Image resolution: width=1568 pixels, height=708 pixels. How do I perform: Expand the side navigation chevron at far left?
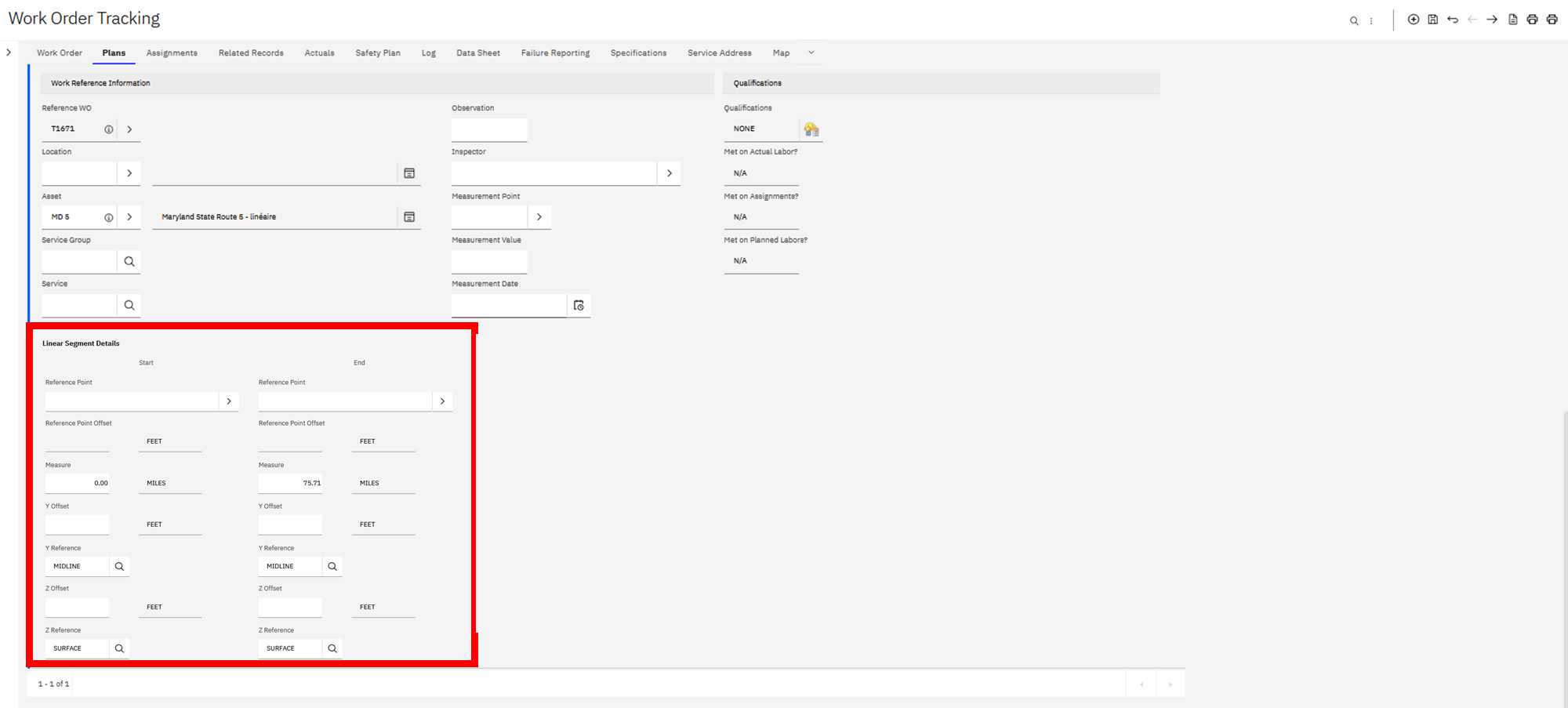click(x=9, y=53)
